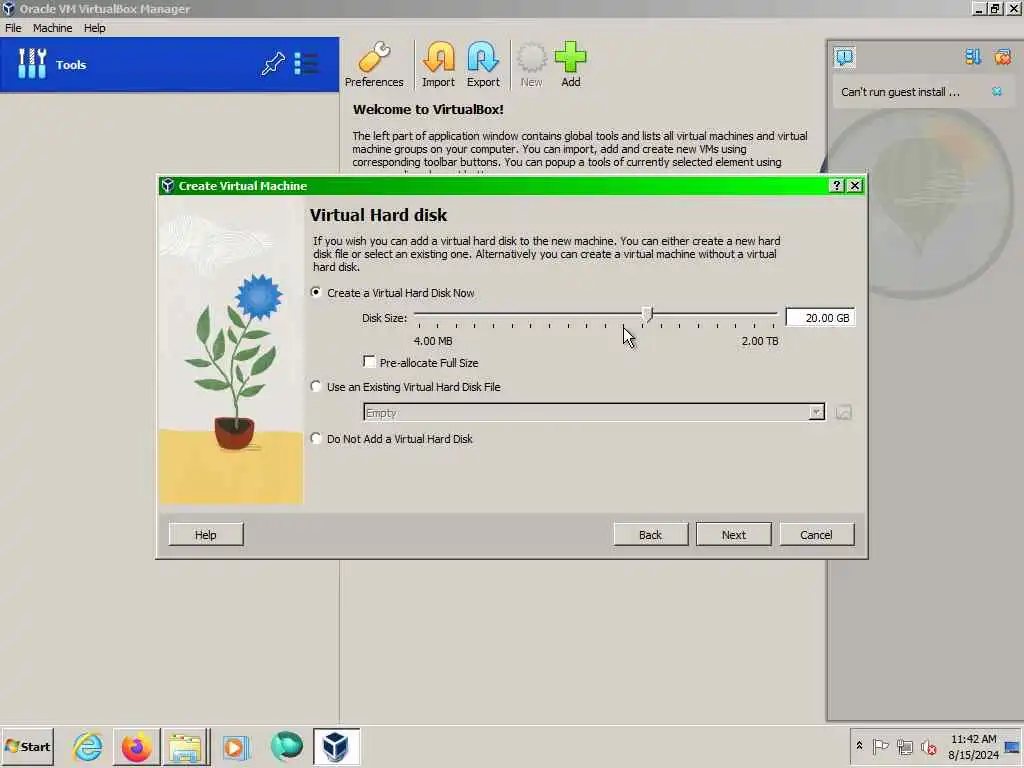Click the Import appliance toolbar icon
The width and height of the screenshot is (1024, 768).
[x=438, y=65]
